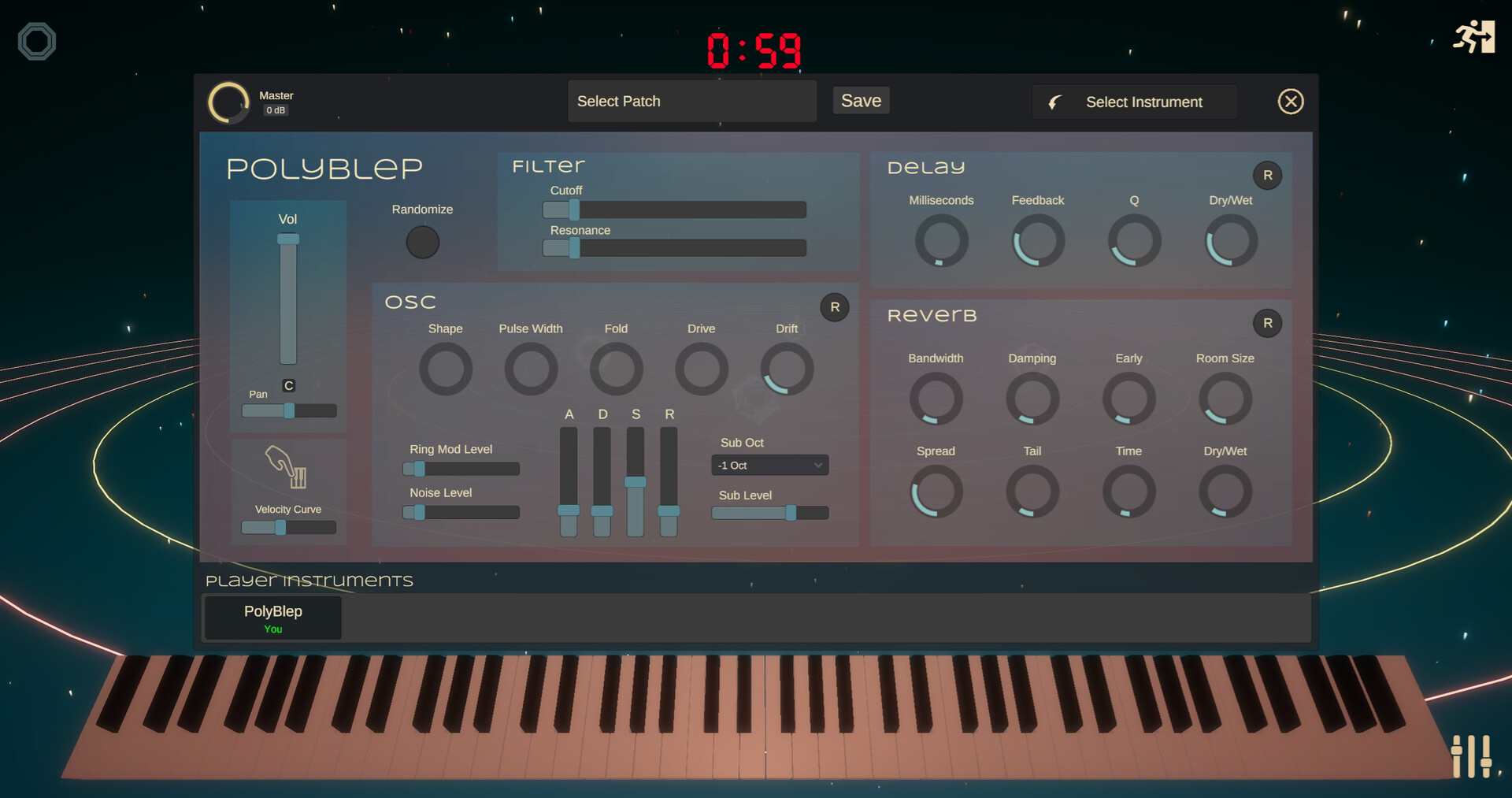Click the POLYBLEP panel title

(324, 168)
